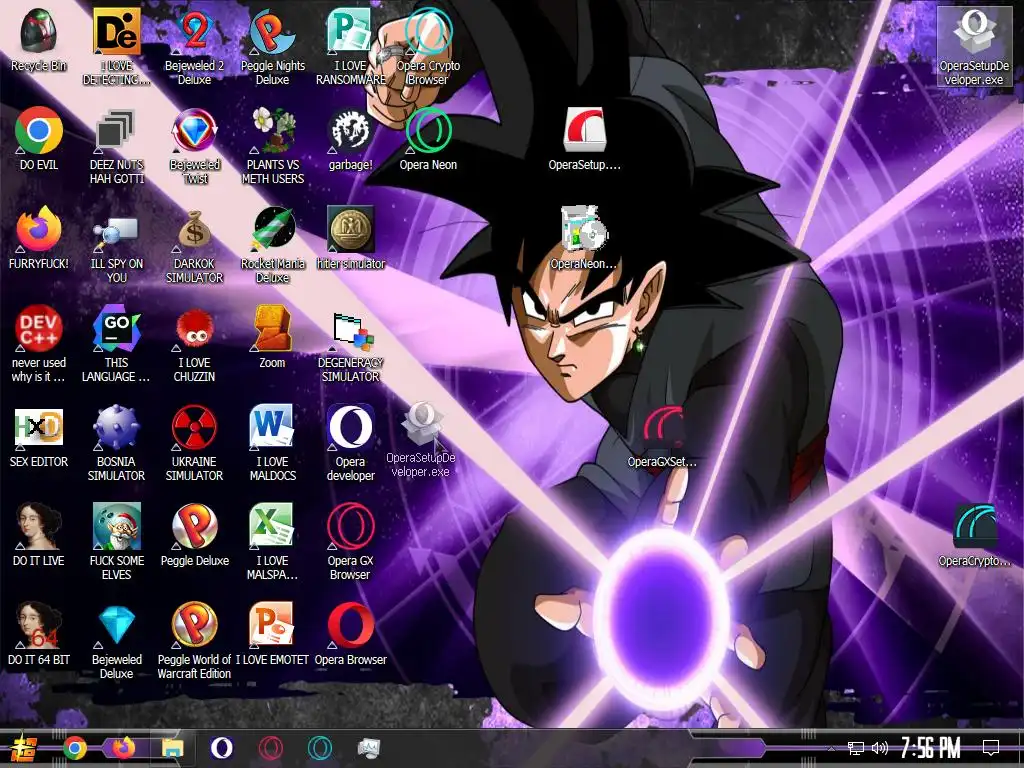Launch teal Opera Crypto taskbar icon
The image size is (1024, 768).
(320, 748)
